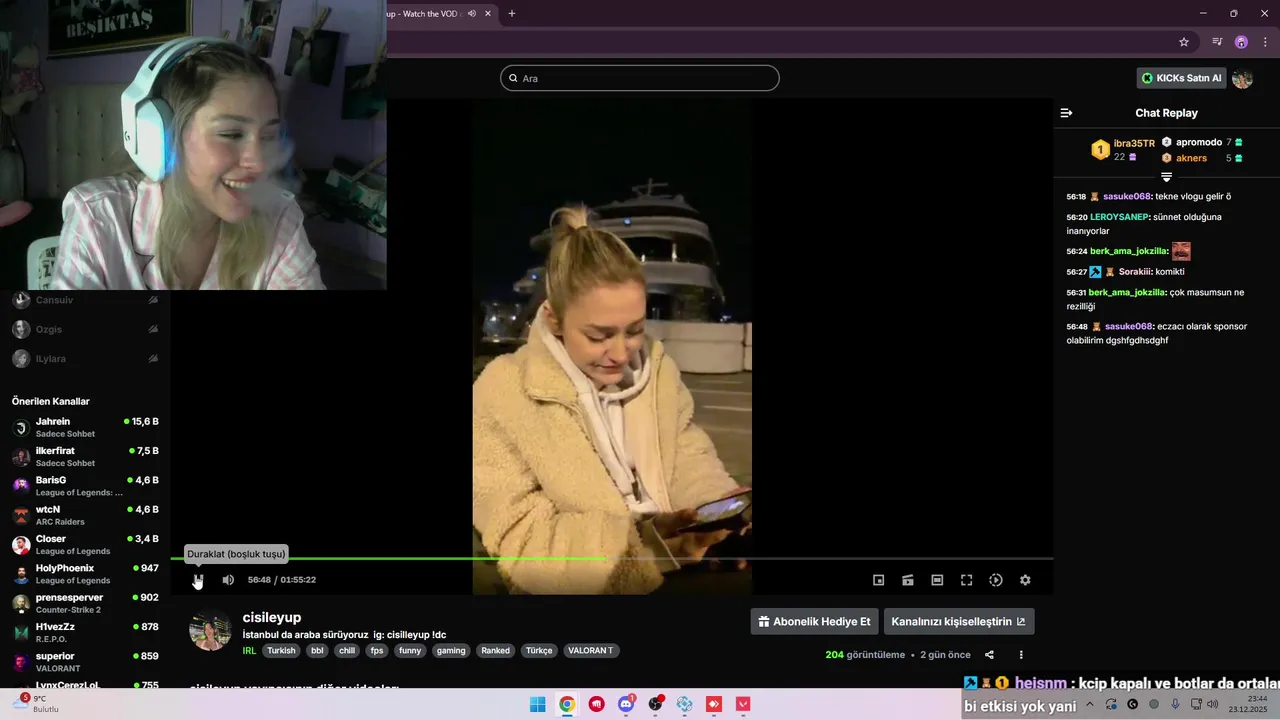Screen dimensions: 1280x720
Task: Focus the Ara search field
Action: point(640,78)
